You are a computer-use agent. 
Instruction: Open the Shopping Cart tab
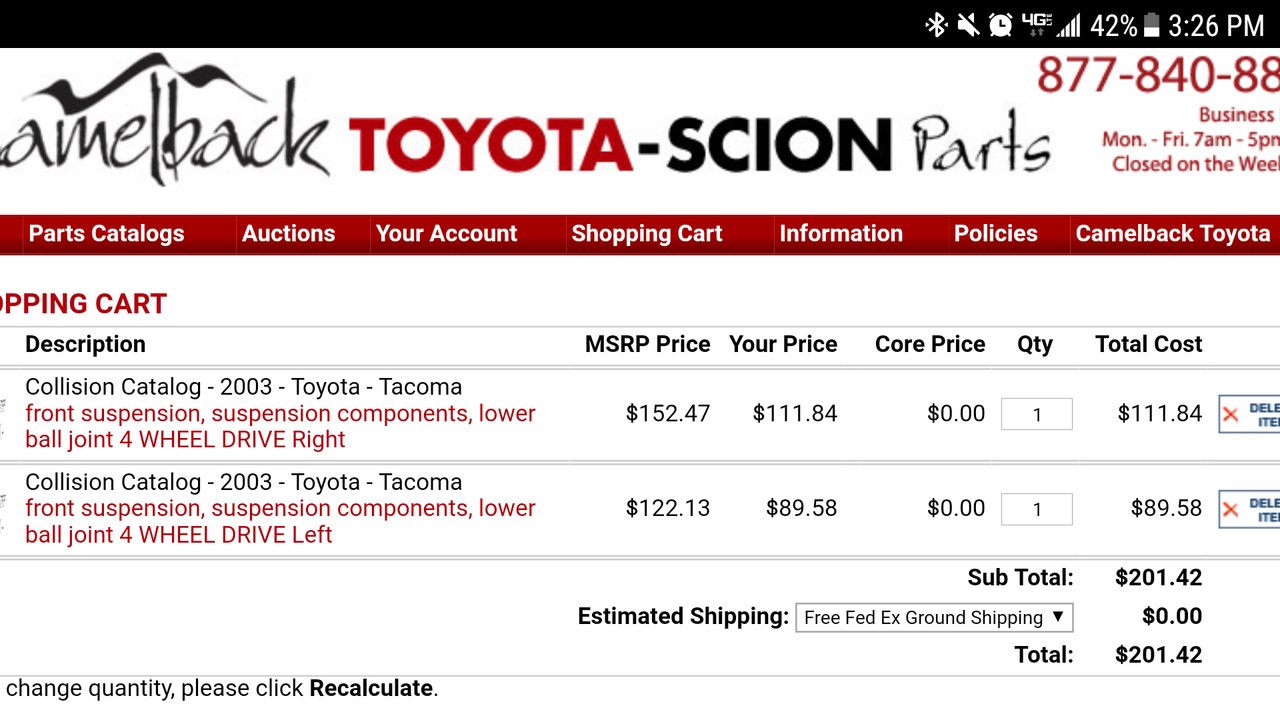coord(646,234)
